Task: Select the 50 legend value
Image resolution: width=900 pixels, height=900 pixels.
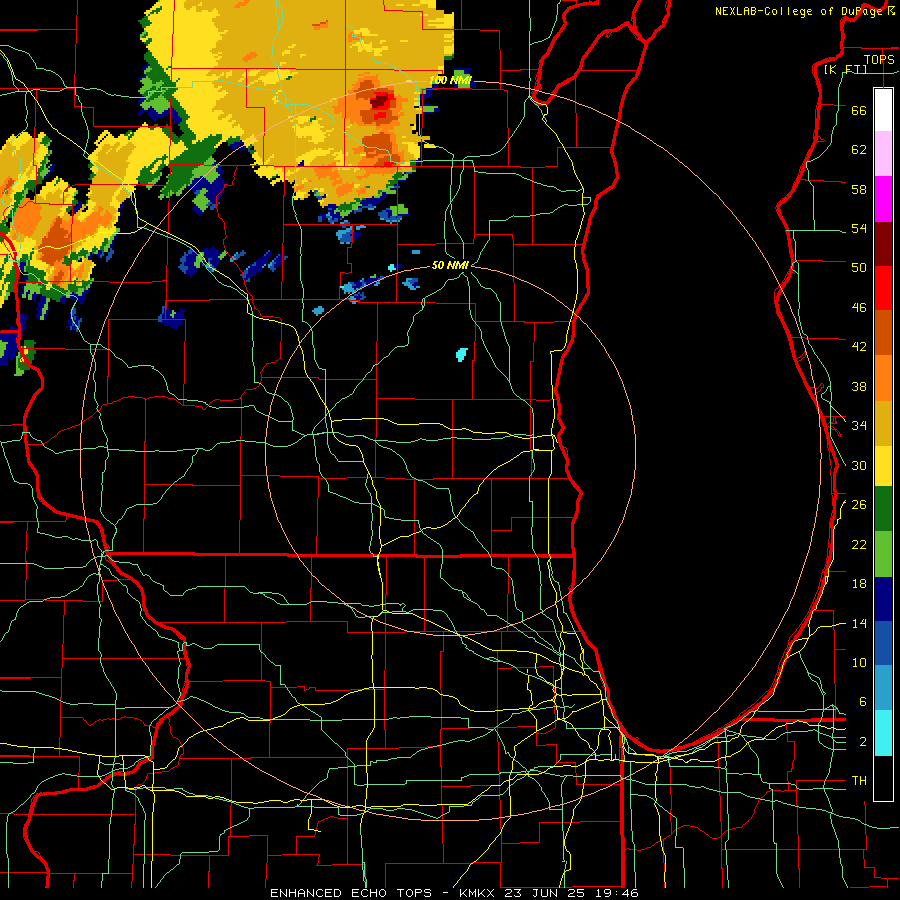Action: [859, 267]
